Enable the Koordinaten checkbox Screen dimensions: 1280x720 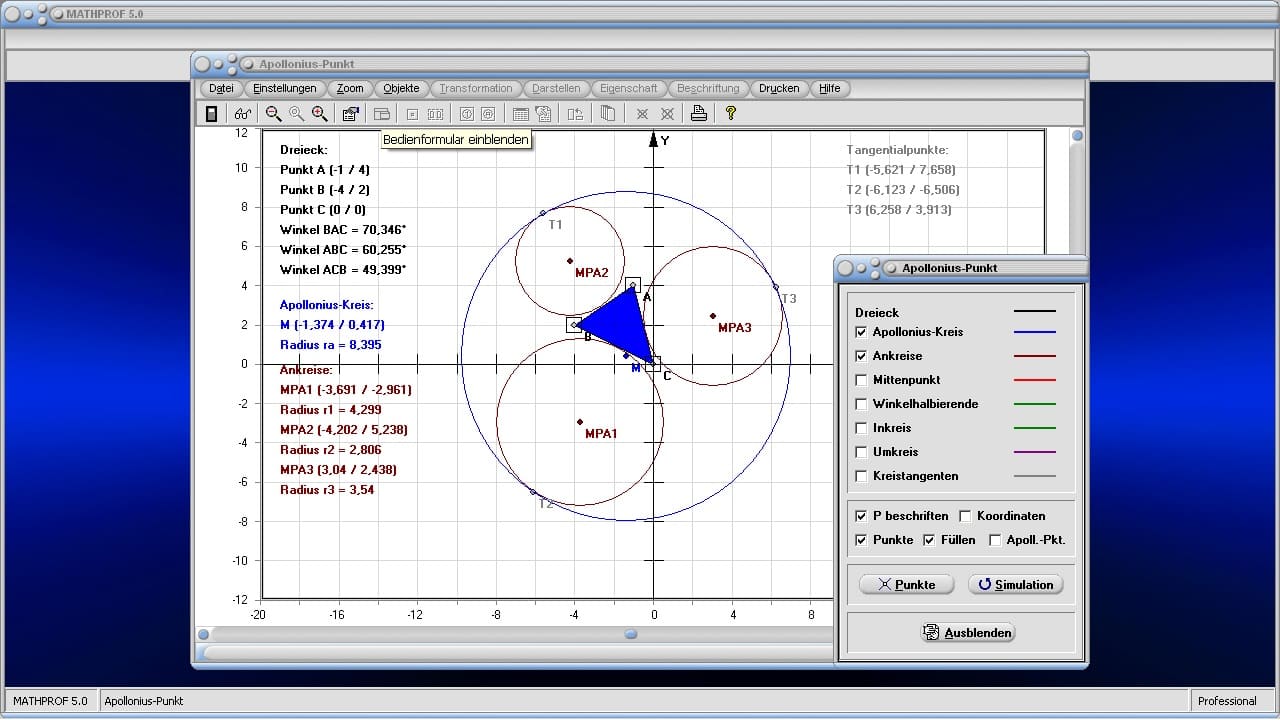[965, 516]
